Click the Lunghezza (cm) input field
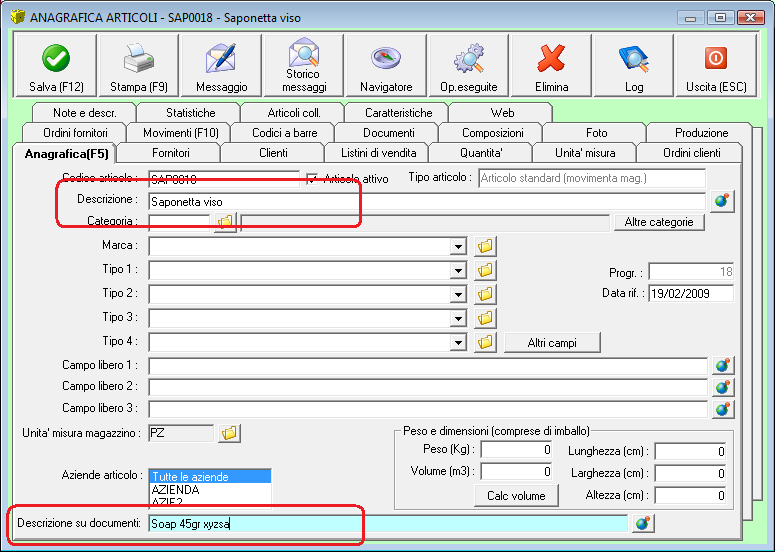Screen dimensions: 775x552 (690, 452)
